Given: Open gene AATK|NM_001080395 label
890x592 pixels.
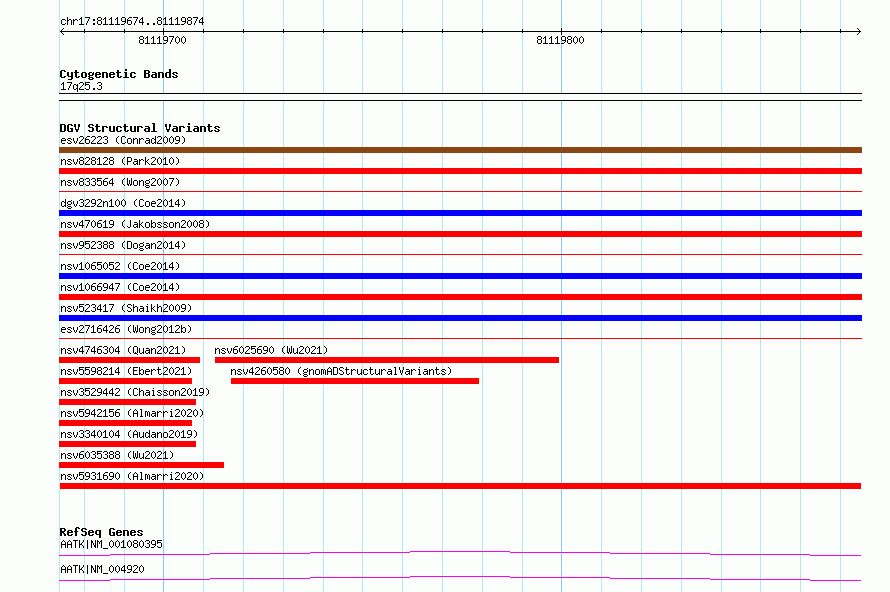Looking at the screenshot, I should click(111, 544).
